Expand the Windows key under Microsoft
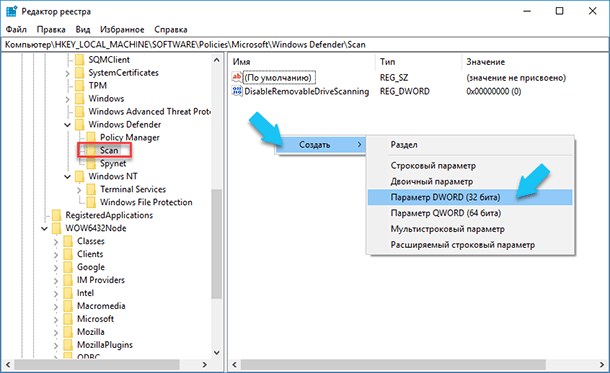 tap(67, 99)
